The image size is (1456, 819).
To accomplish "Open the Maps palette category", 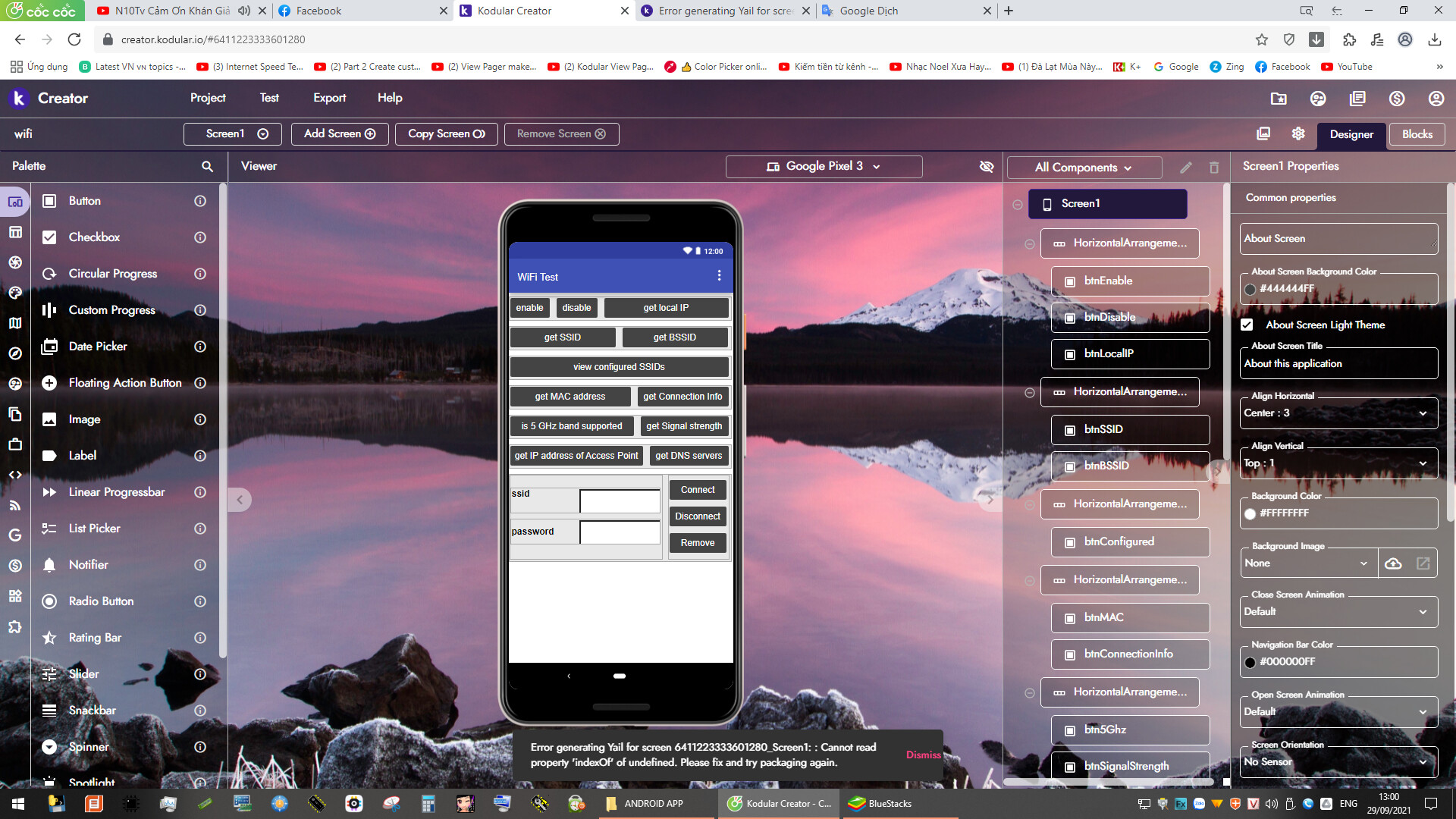I will pyautogui.click(x=15, y=323).
